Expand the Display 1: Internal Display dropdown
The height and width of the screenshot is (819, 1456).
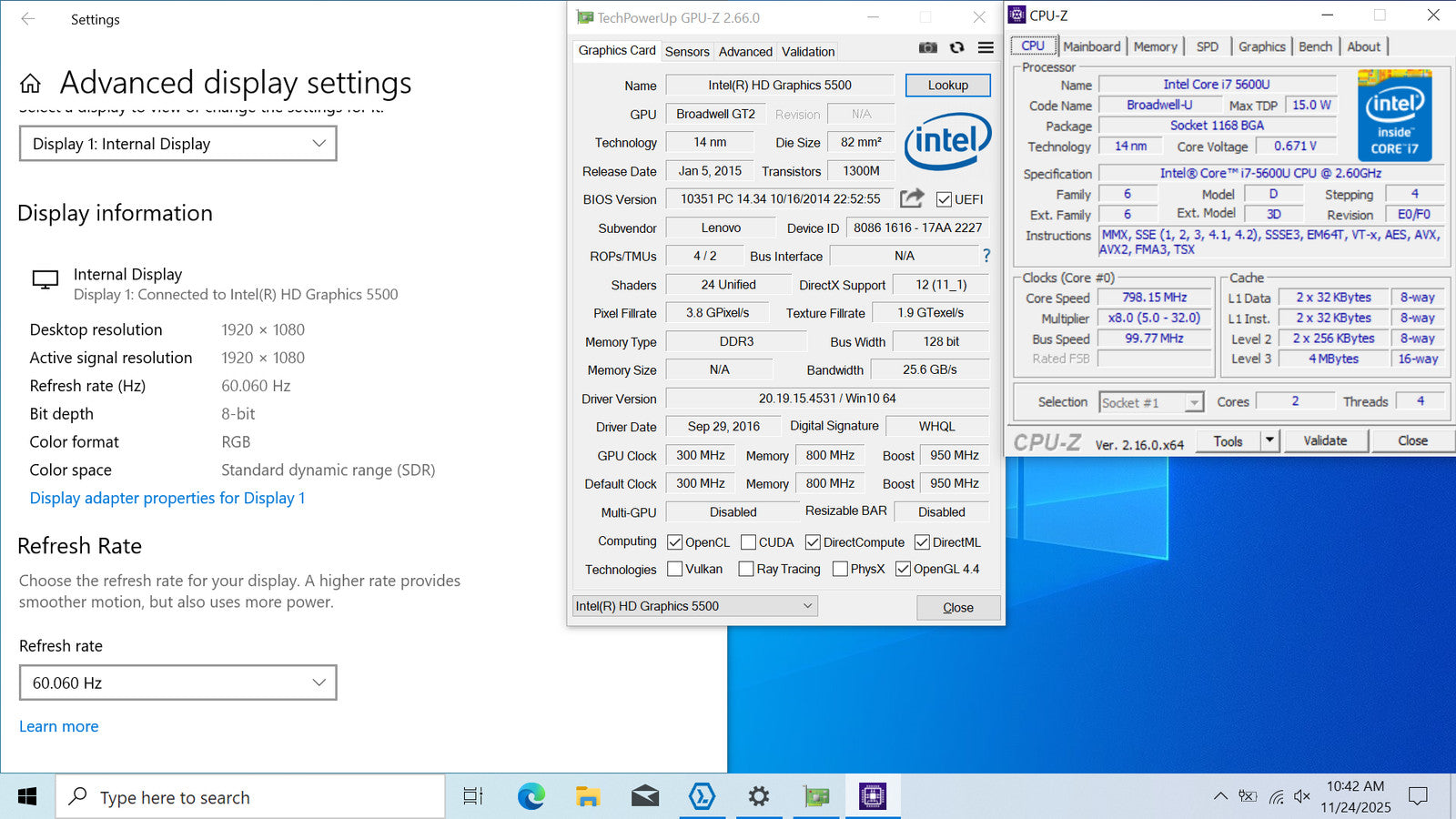point(178,144)
